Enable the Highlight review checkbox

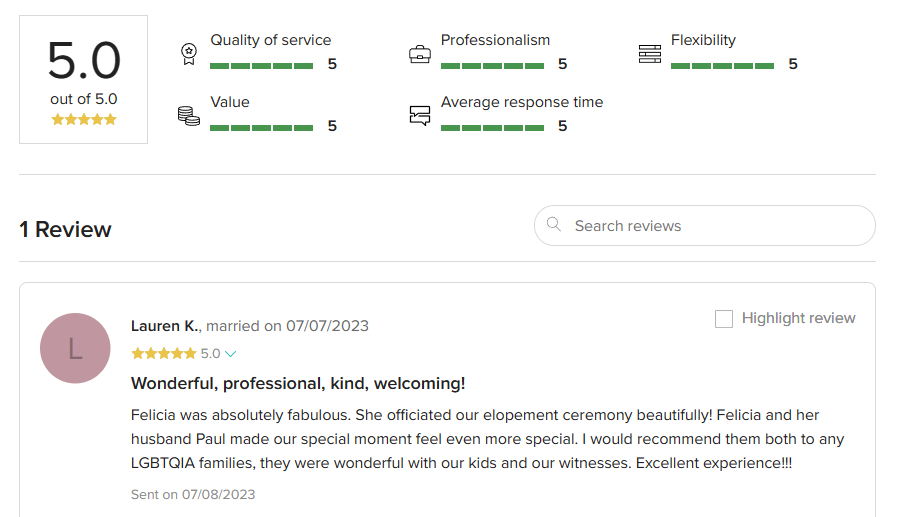click(x=724, y=319)
